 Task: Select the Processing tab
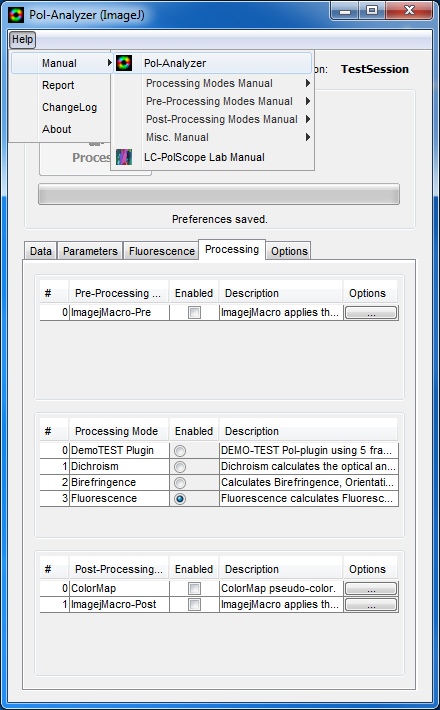pos(232,249)
